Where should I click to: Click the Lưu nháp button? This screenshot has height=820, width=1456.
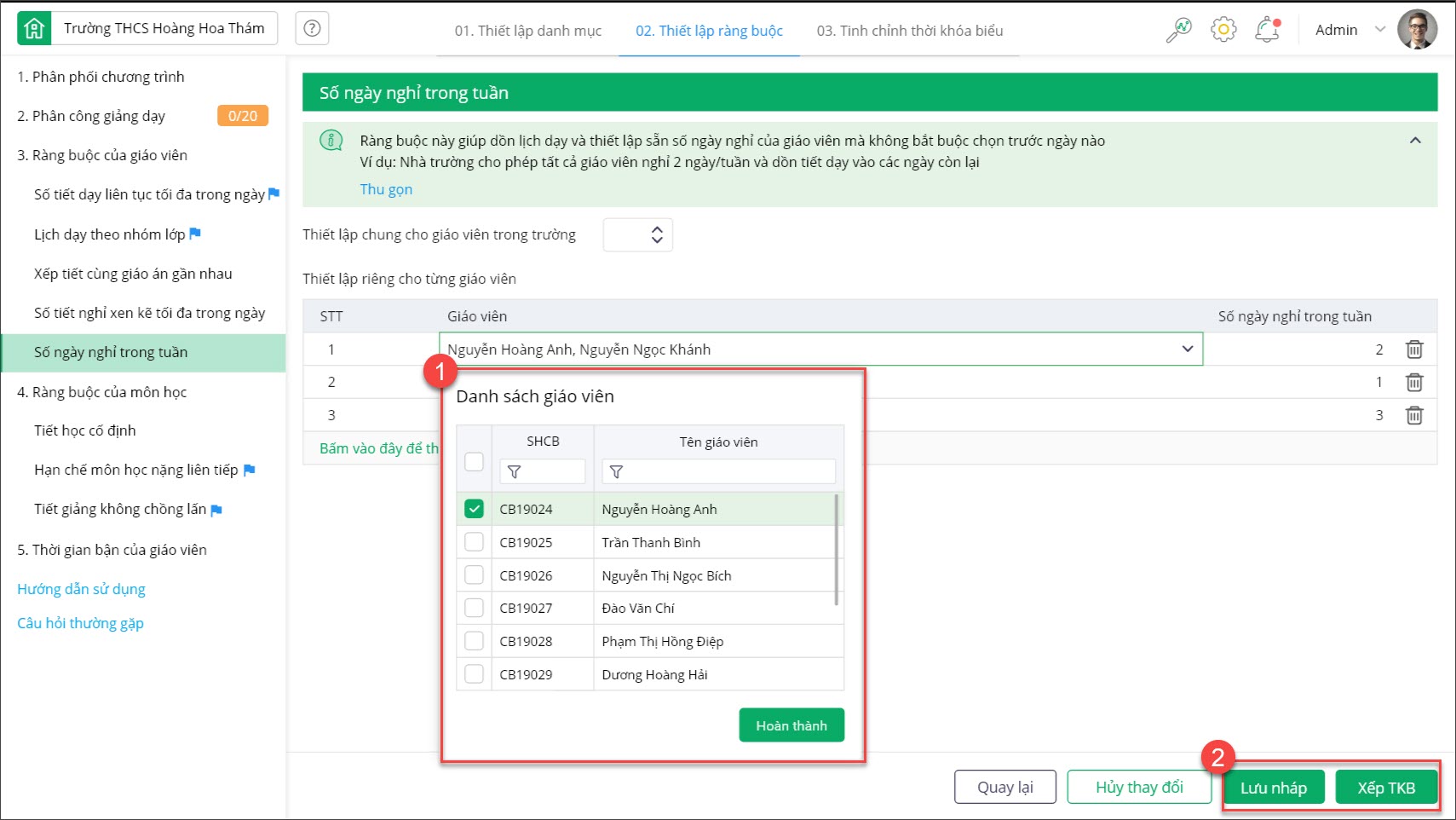point(1273,788)
